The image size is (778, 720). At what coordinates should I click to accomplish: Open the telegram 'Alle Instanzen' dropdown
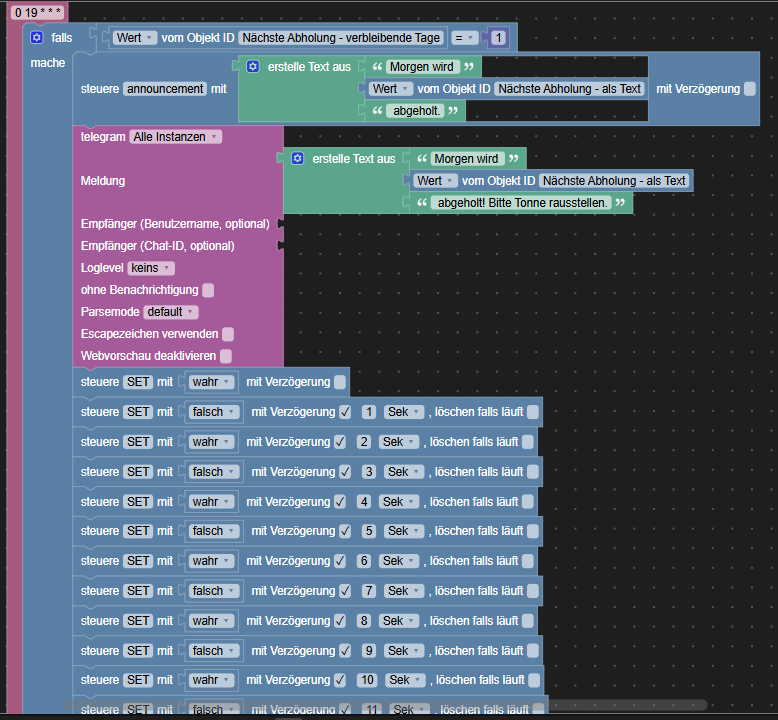(175, 136)
